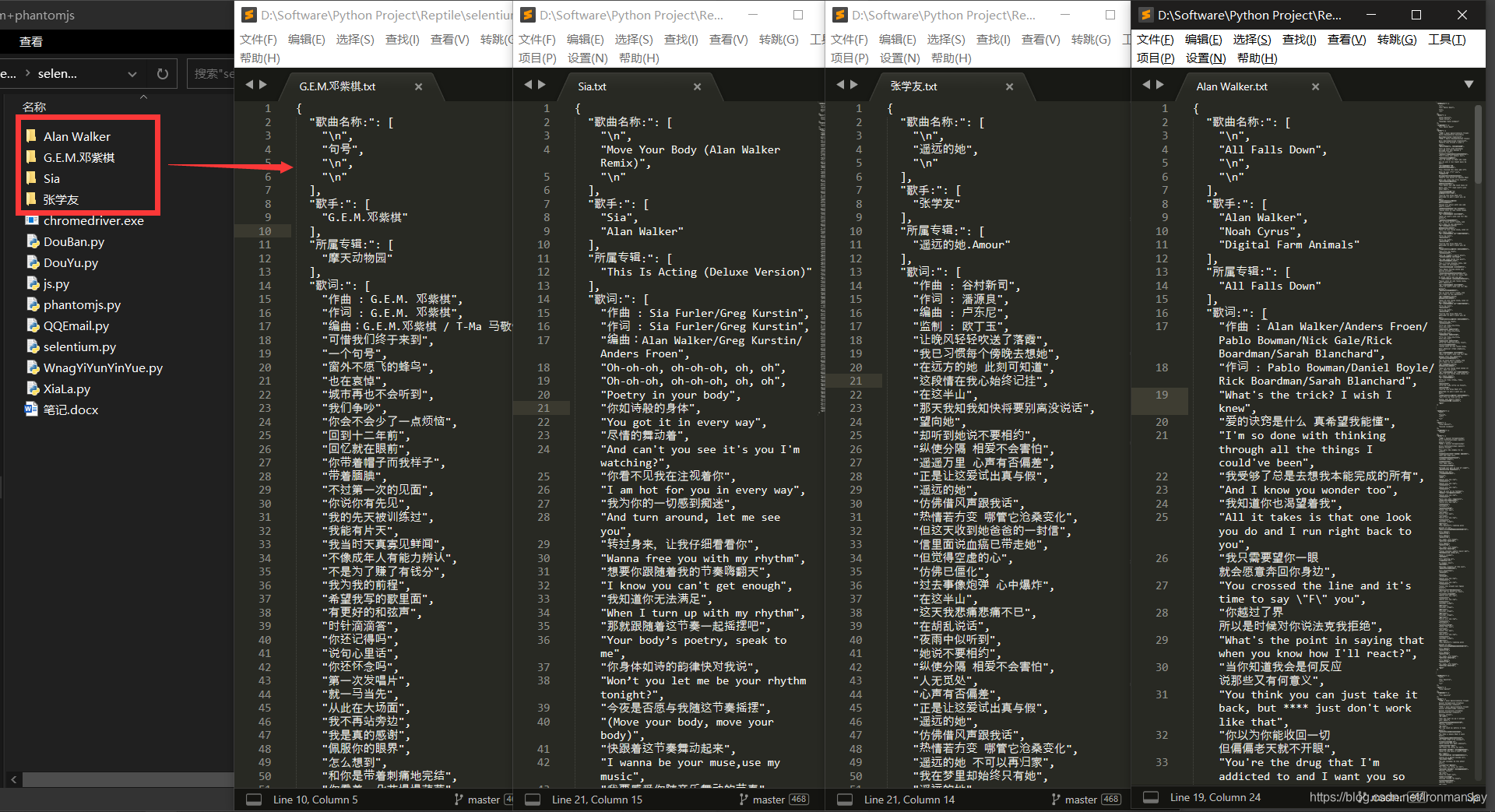Viewport: 1495px width, 812px height.
Task: Select the phantomjs.py file
Action: [x=82, y=304]
